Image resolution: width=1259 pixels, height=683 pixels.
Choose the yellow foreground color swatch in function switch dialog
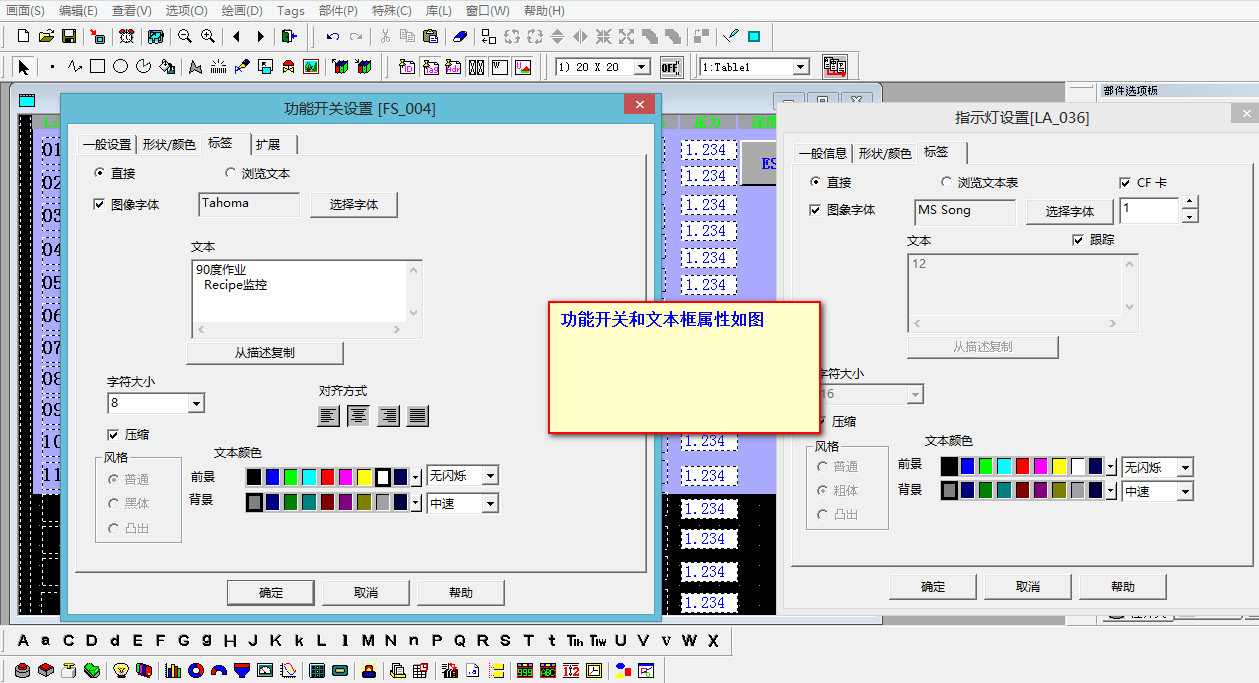364,477
